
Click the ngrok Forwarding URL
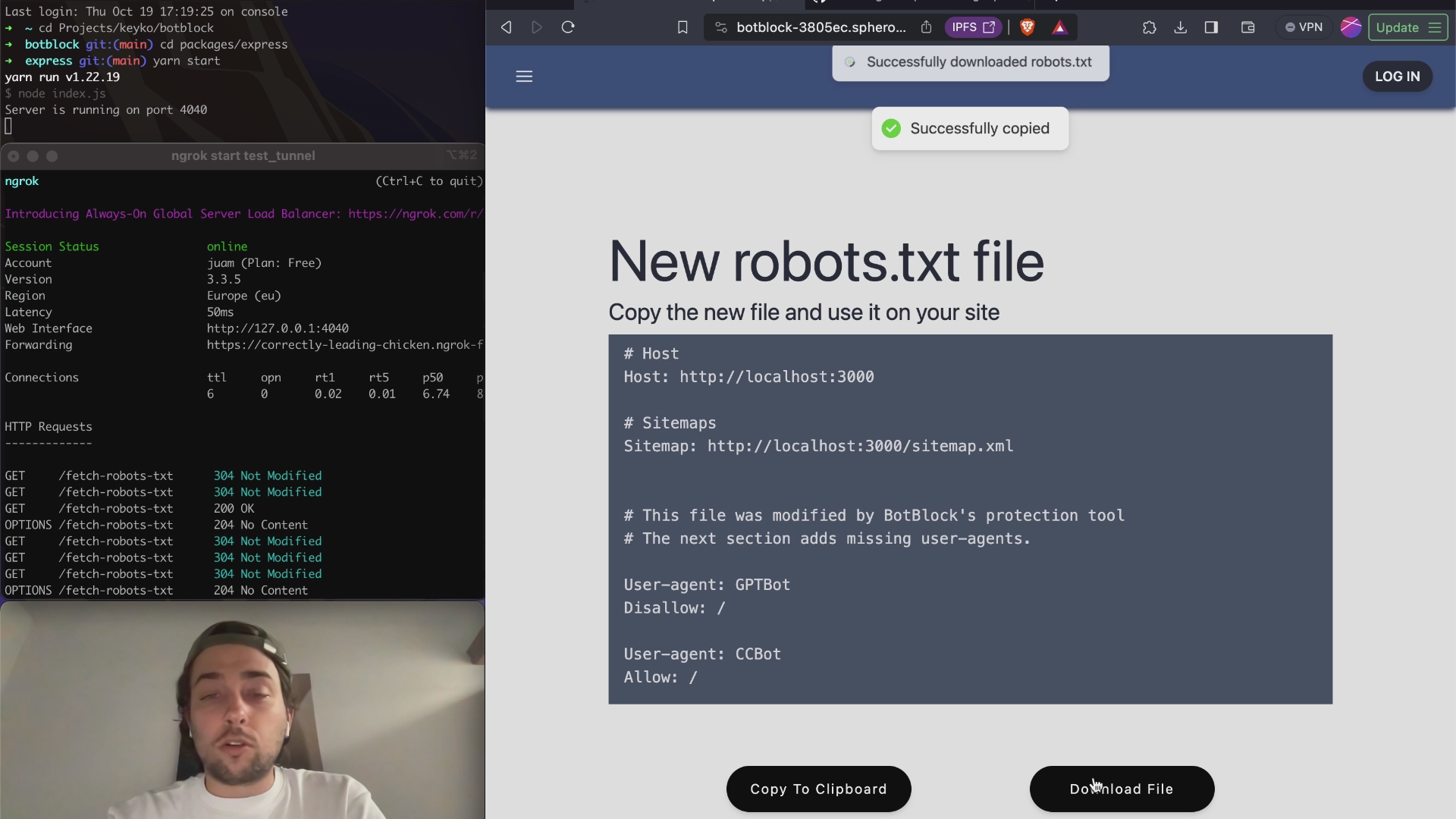tap(344, 345)
